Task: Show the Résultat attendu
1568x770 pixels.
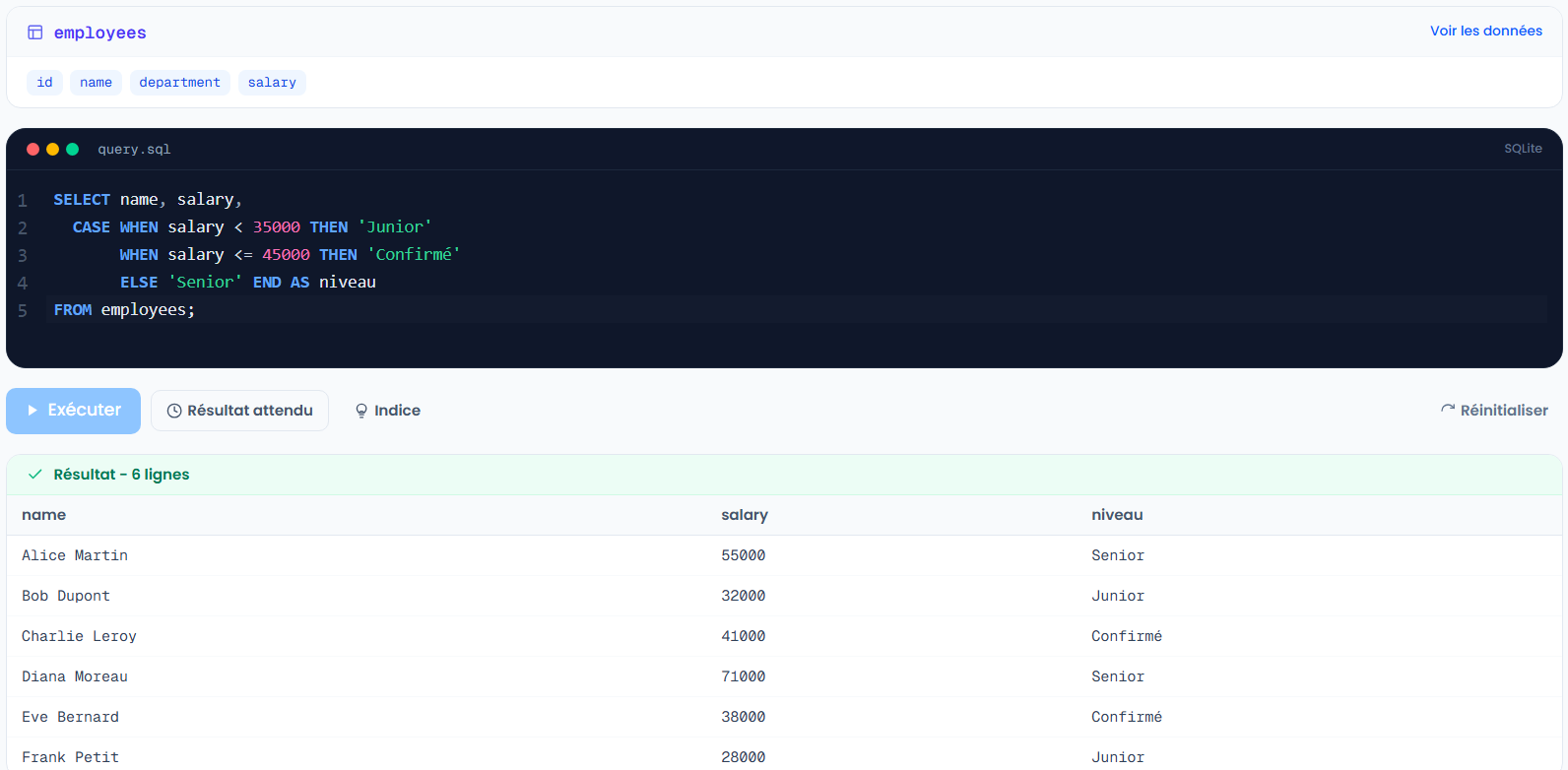Action: tap(239, 411)
